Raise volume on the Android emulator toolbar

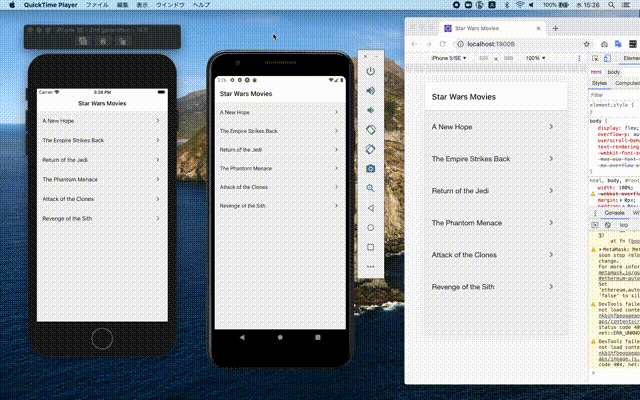[x=370, y=91]
